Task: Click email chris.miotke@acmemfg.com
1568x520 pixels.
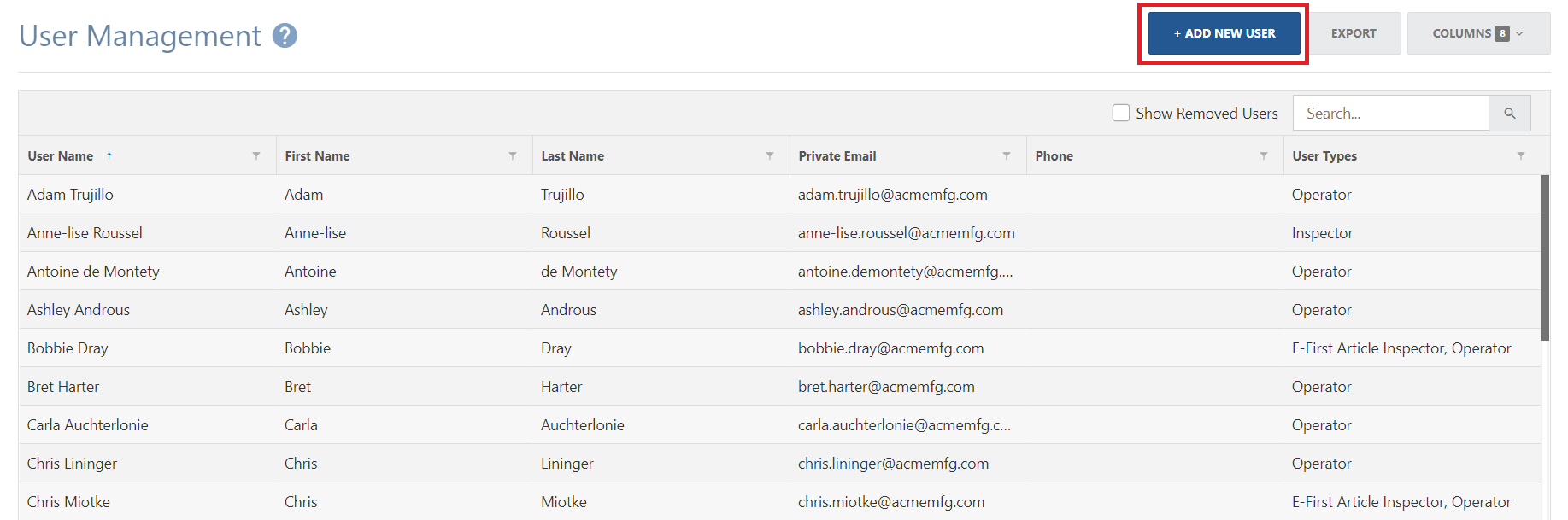Action: (891, 502)
